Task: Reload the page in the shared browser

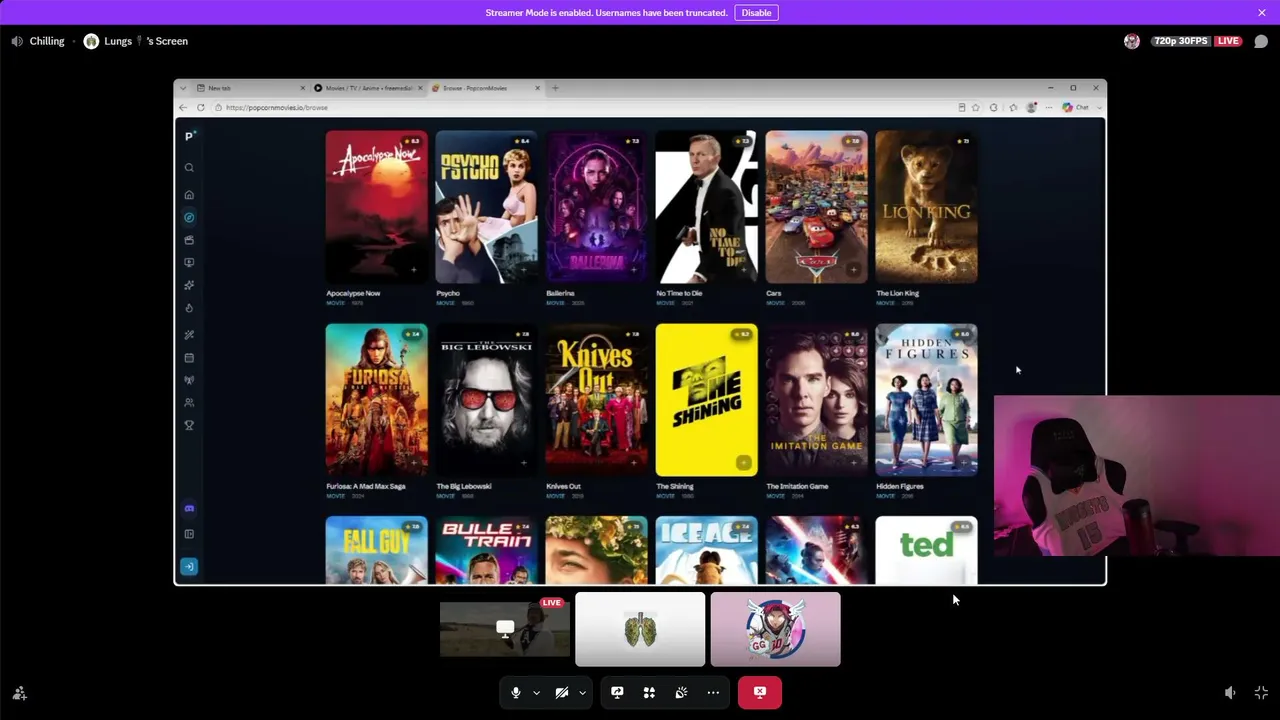Action: (x=201, y=107)
